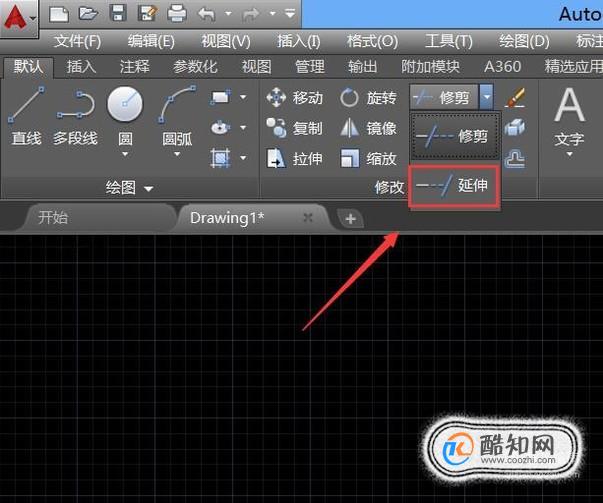The image size is (603, 503).
Task: Create a new drawing with New icon
Action: tap(59, 14)
